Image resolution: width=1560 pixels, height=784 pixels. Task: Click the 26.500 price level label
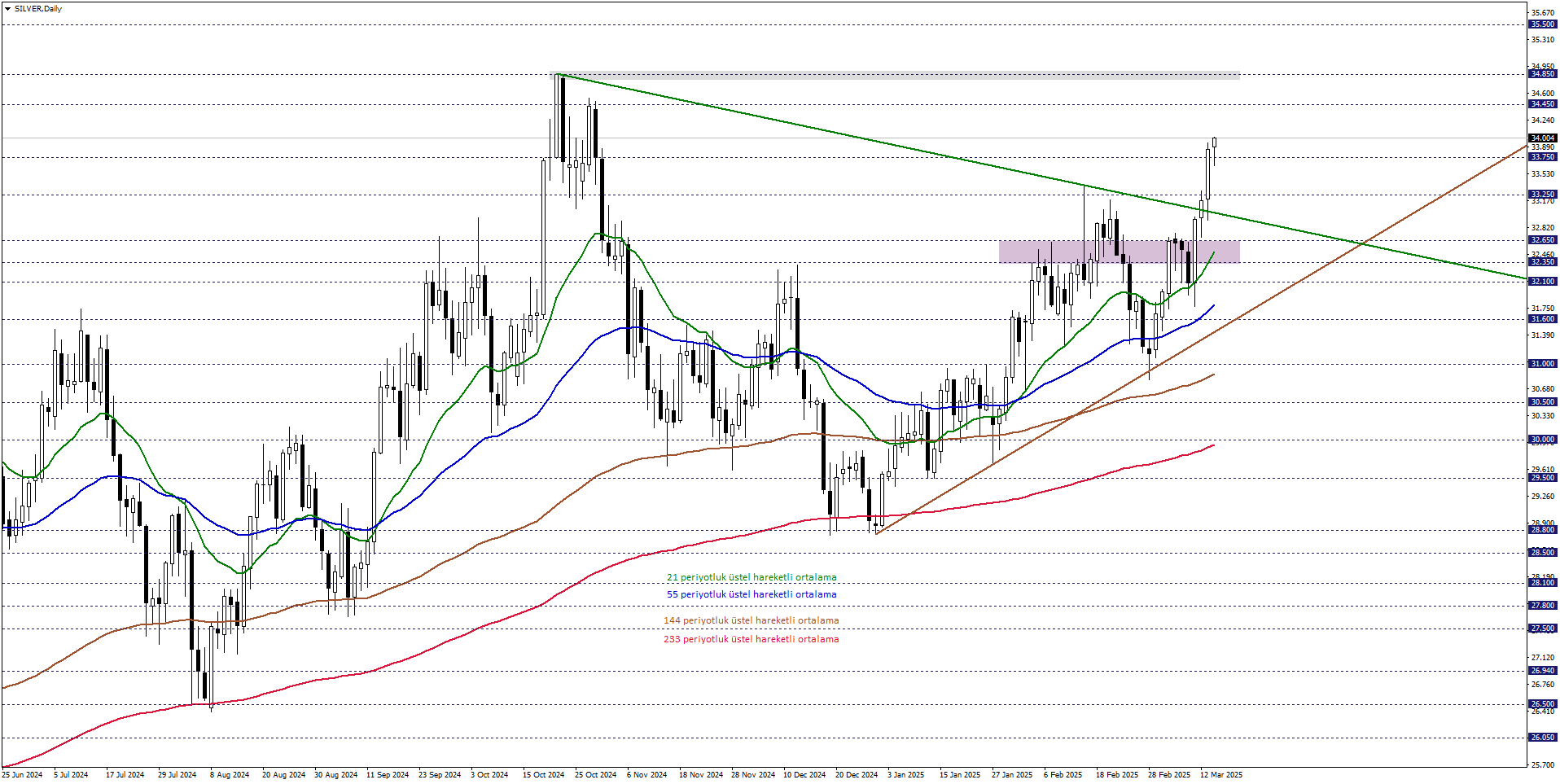click(1543, 704)
